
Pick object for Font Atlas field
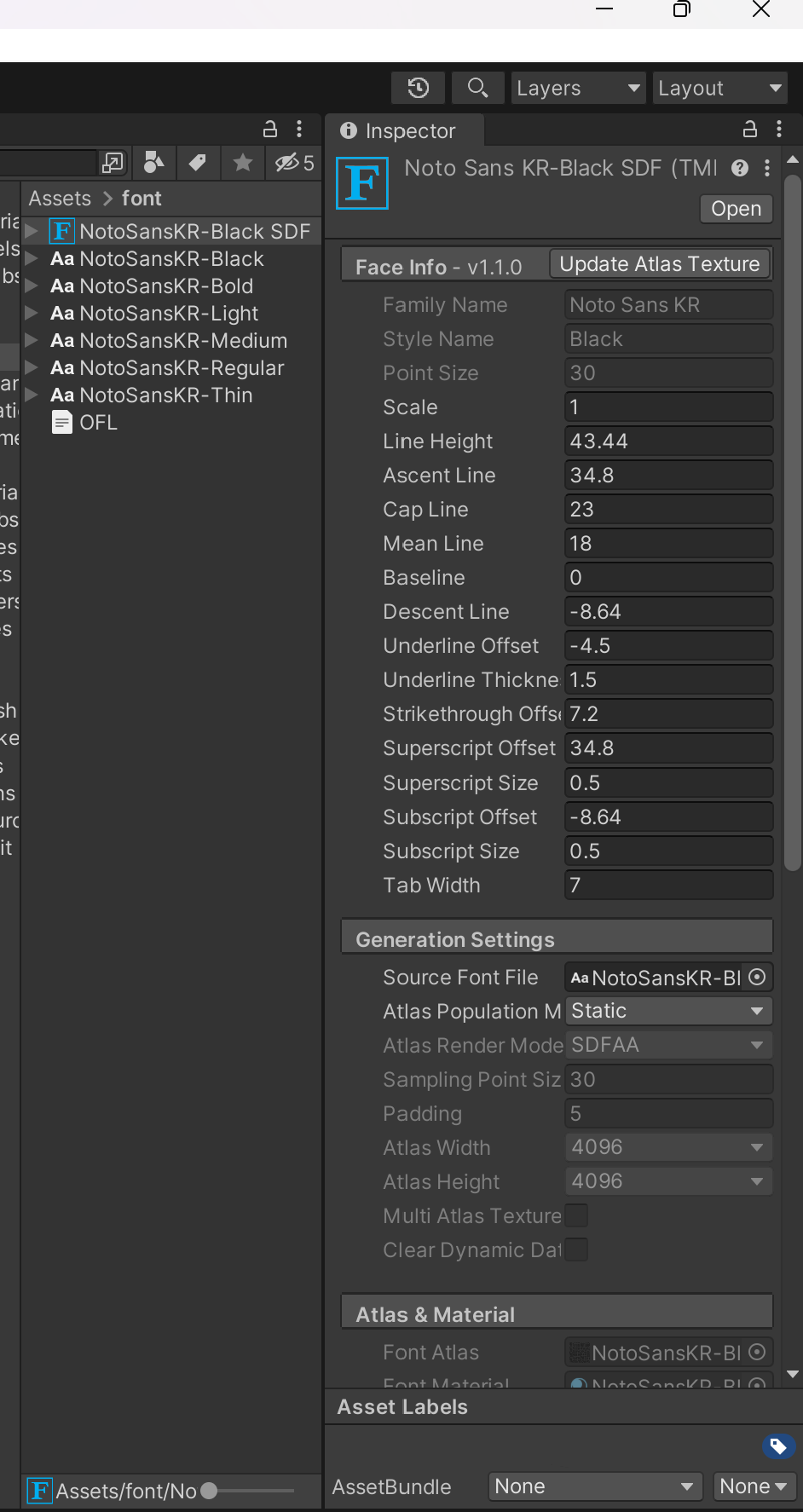pos(757,1352)
